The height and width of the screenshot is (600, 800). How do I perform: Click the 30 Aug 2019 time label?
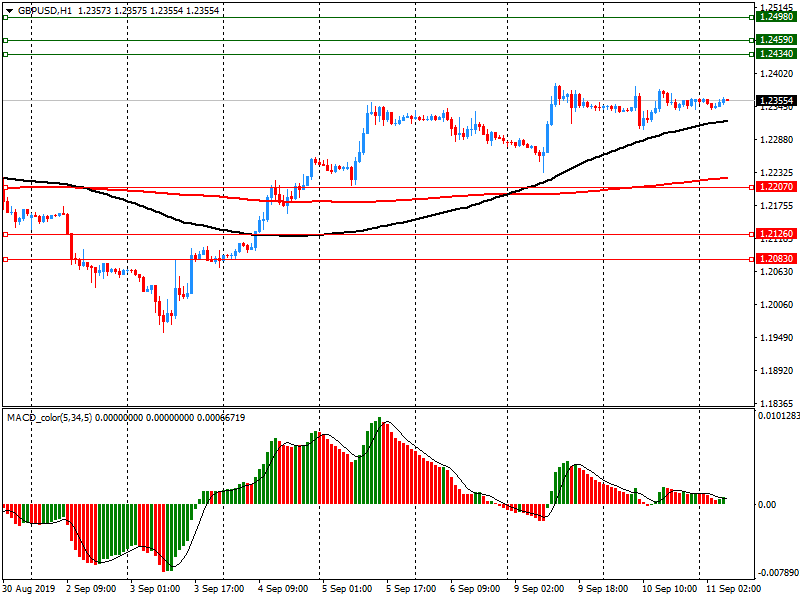click(31, 589)
